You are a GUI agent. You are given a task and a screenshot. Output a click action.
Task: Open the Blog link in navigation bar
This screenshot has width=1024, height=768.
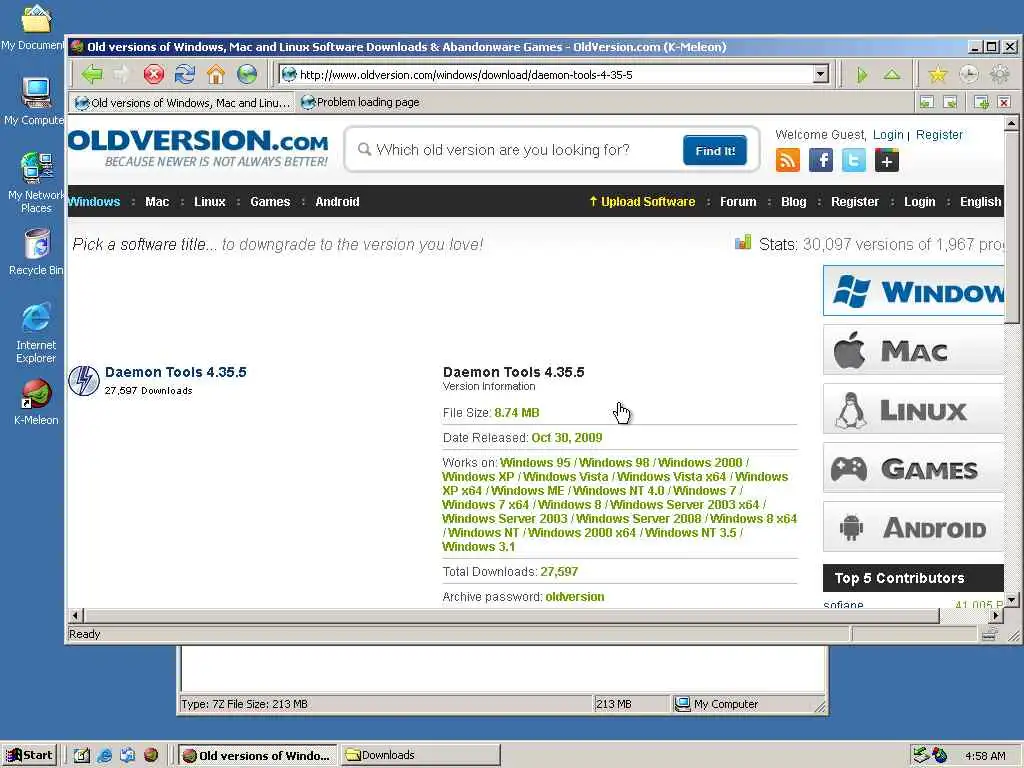[x=793, y=202]
